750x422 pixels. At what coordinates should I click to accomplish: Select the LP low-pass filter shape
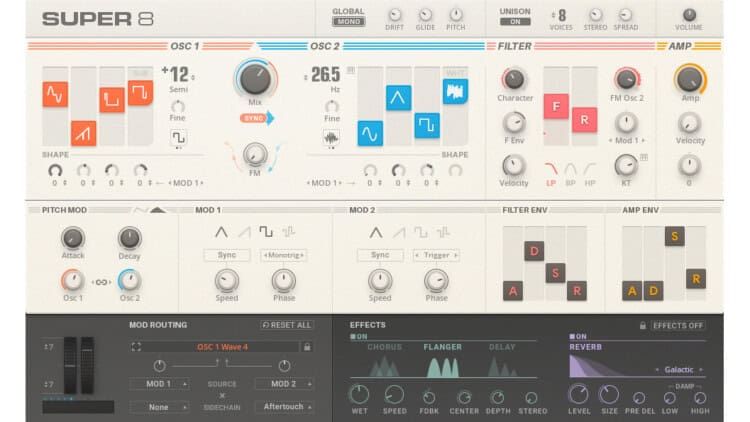pyautogui.click(x=551, y=168)
